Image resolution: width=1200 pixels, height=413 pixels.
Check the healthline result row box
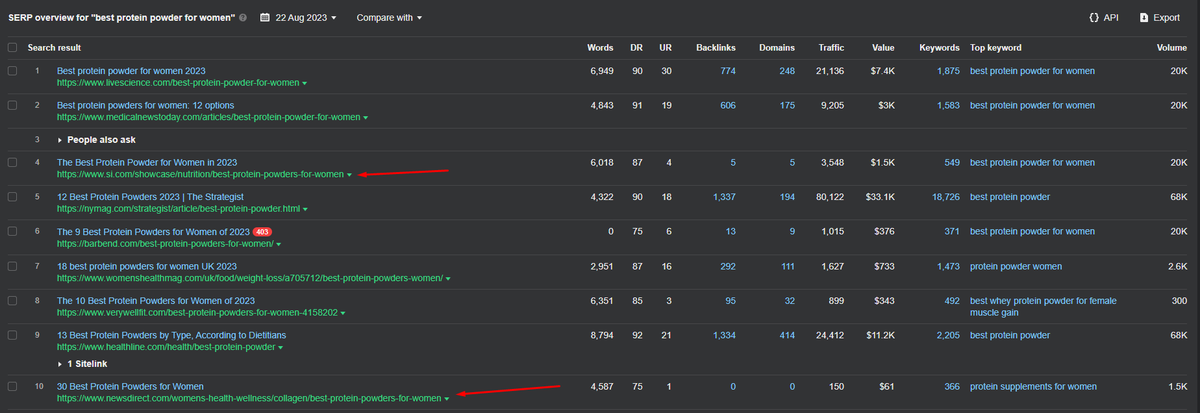coord(12,335)
